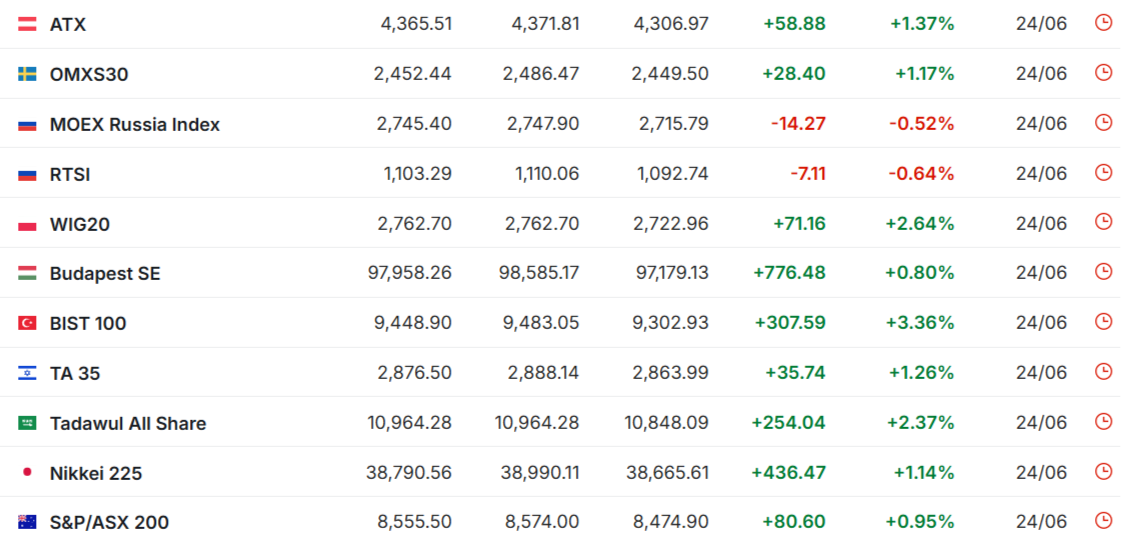Open the MOEX Russia Index link
Screen dimensions: 1122x537
click(x=135, y=125)
